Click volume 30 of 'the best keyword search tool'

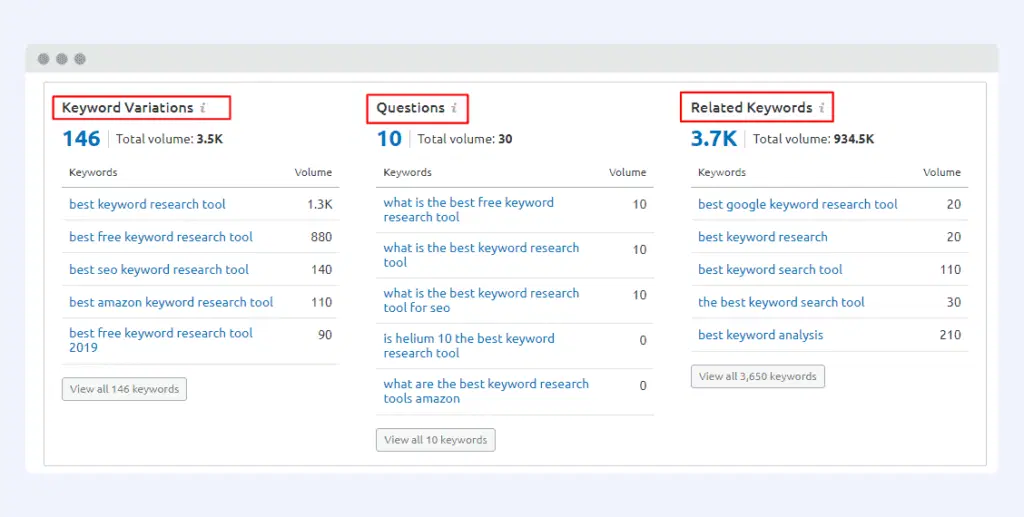tap(954, 302)
